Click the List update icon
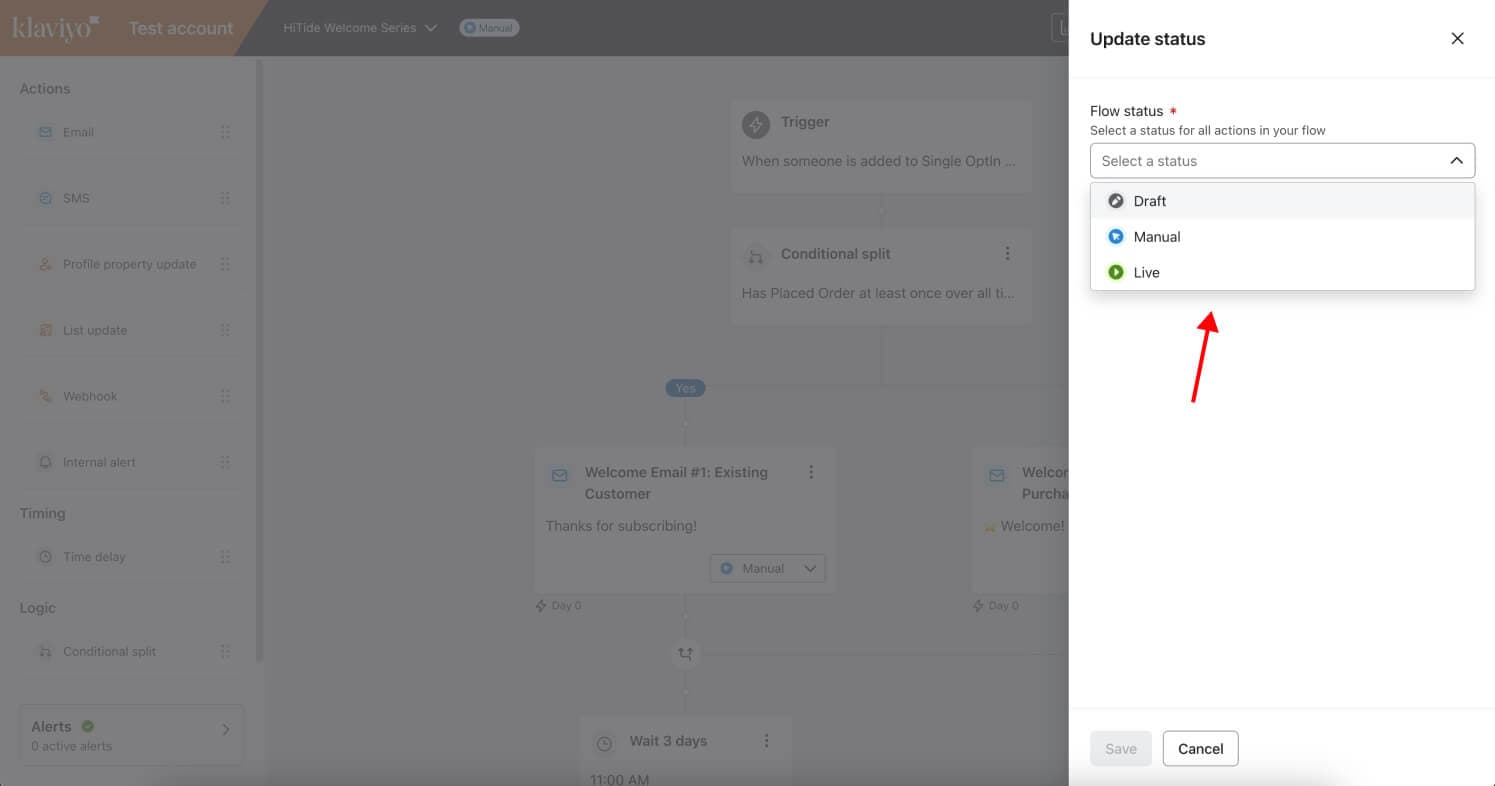Screen dimensions: 1495x786 click(45, 330)
